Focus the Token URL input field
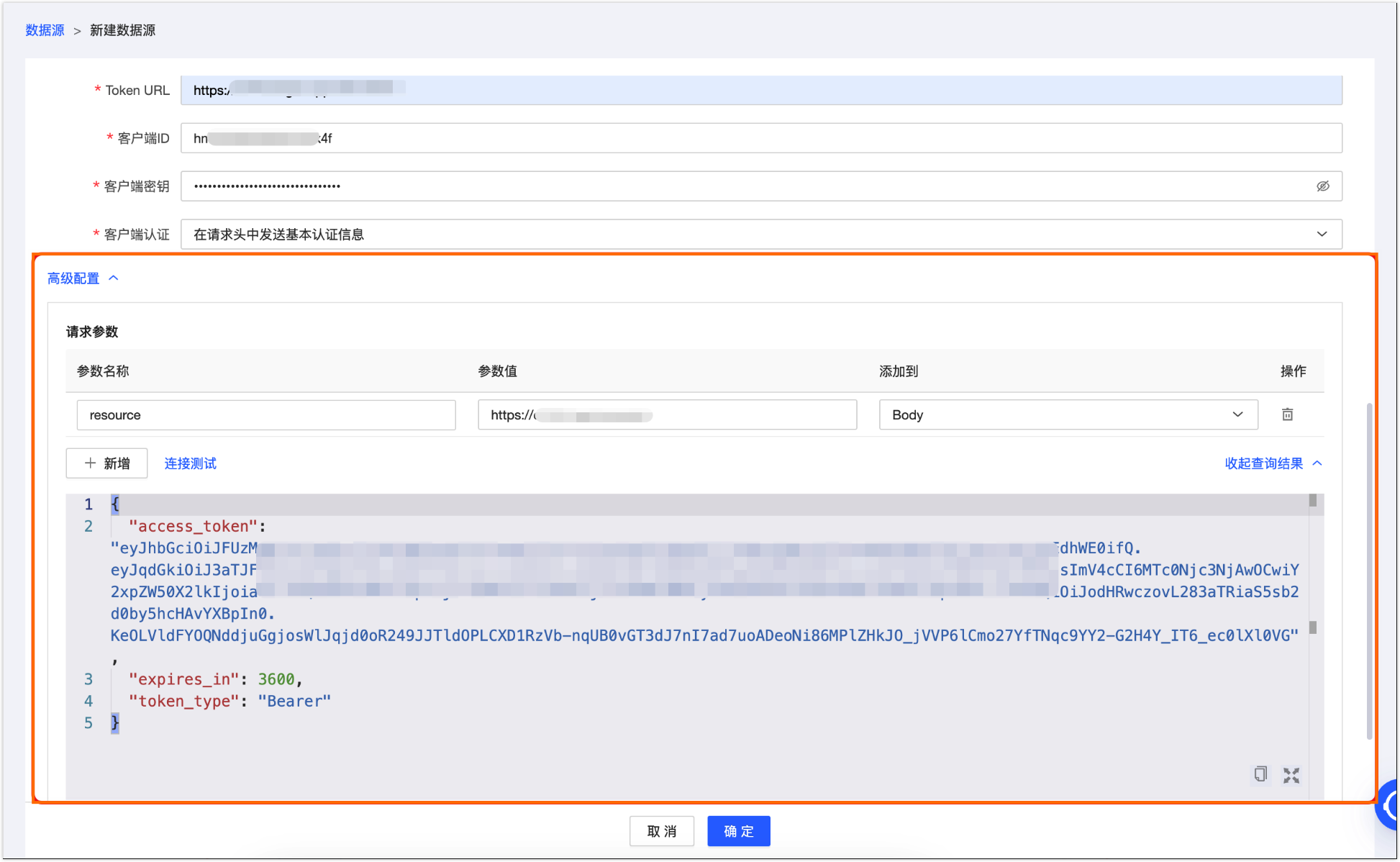Image resolution: width=1400 pixels, height=862 pixels. tap(760, 91)
